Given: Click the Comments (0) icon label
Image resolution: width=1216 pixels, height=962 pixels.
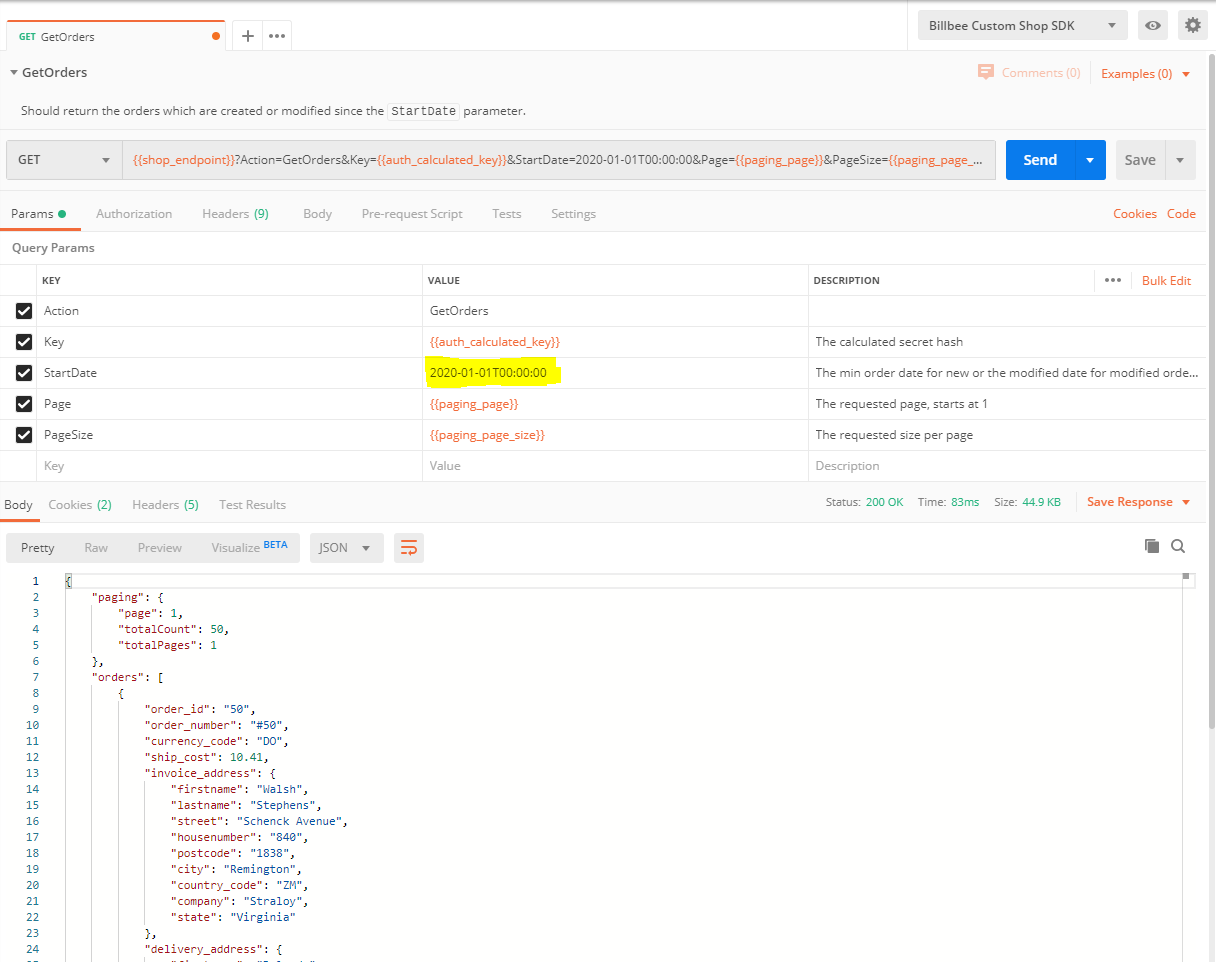Looking at the screenshot, I should [x=1029, y=73].
